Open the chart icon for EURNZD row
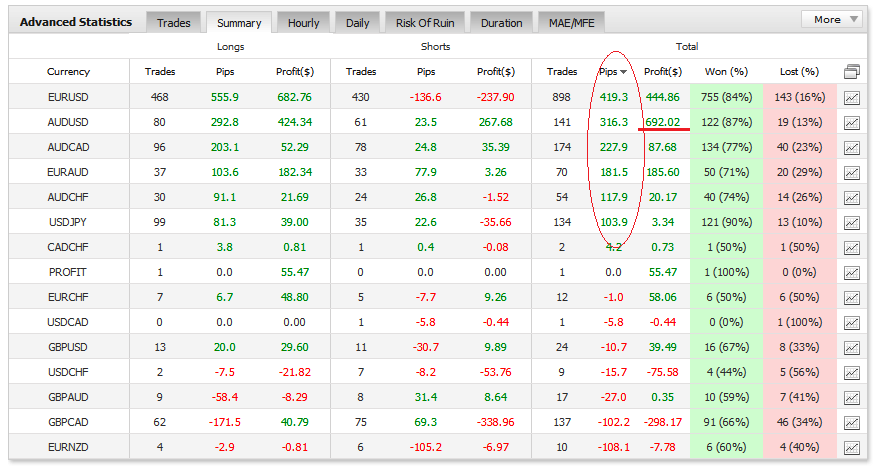Image resolution: width=875 pixels, height=466 pixels. (852, 448)
